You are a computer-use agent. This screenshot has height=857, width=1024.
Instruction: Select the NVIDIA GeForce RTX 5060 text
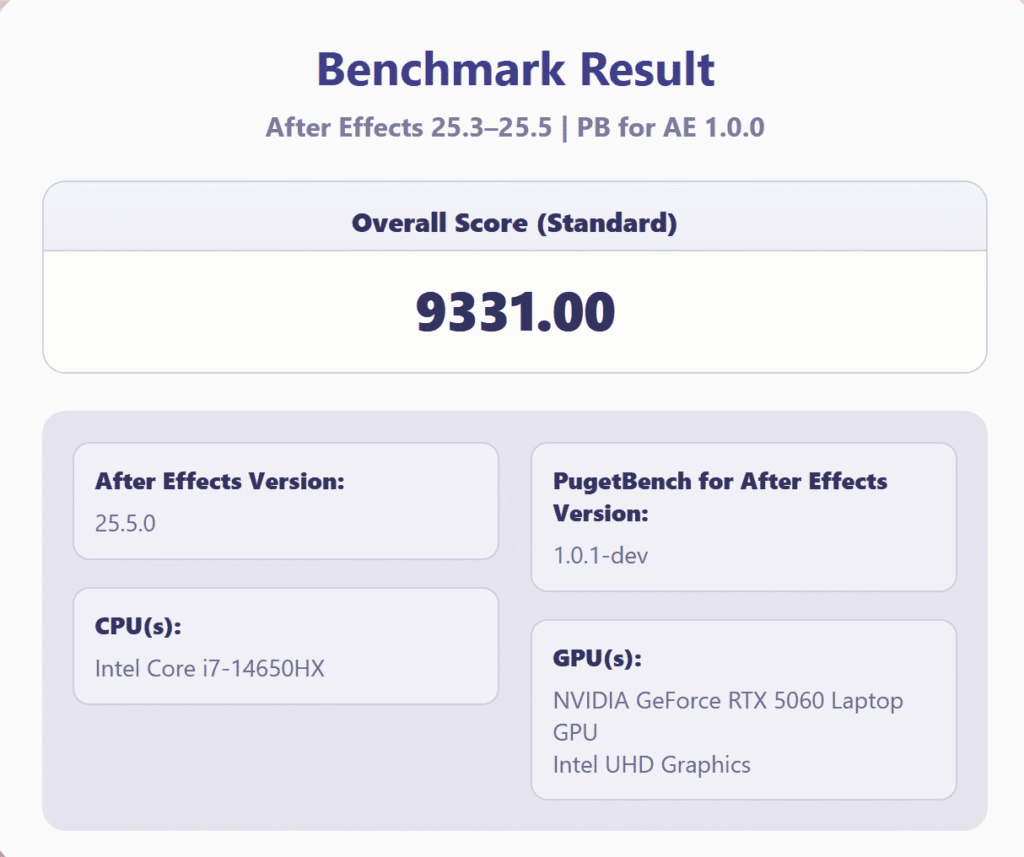click(x=690, y=700)
